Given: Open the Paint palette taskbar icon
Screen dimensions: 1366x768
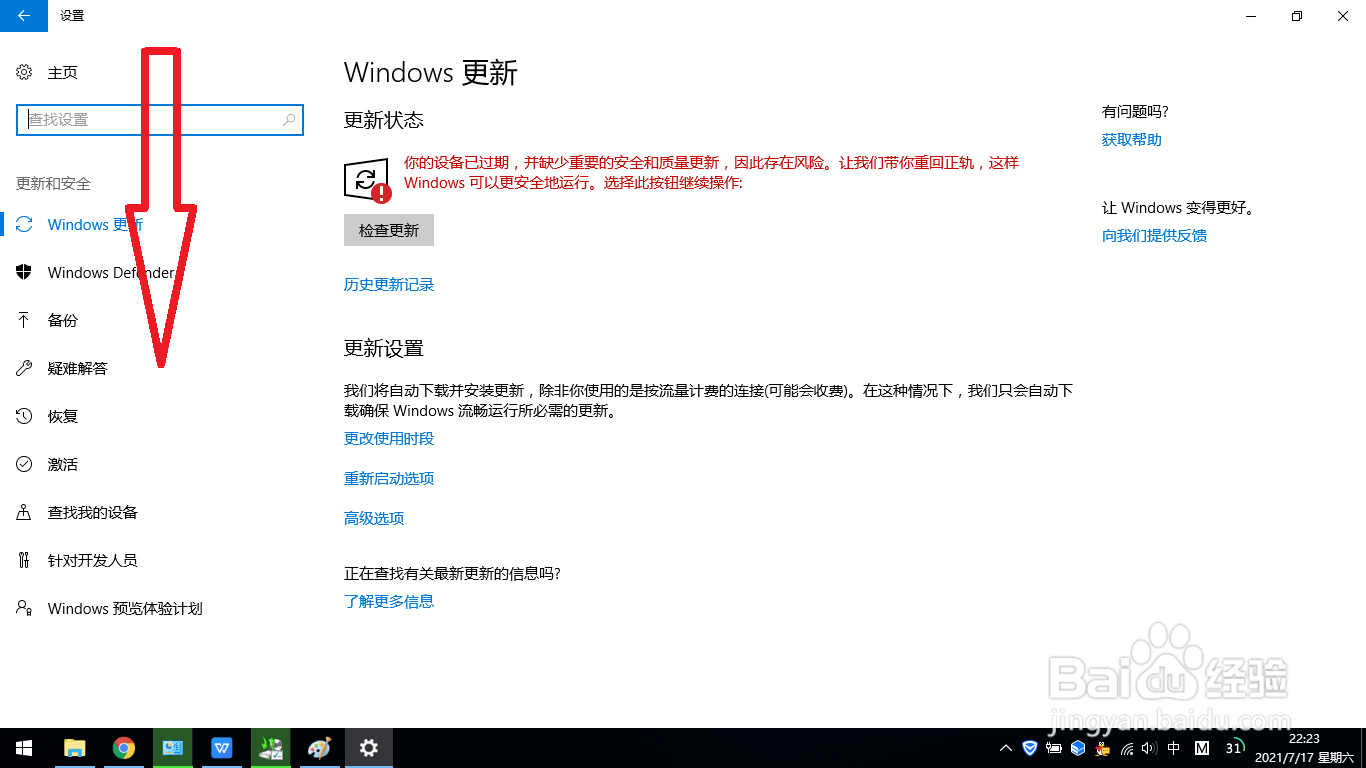Looking at the screenshot, I should pos(319,748).
